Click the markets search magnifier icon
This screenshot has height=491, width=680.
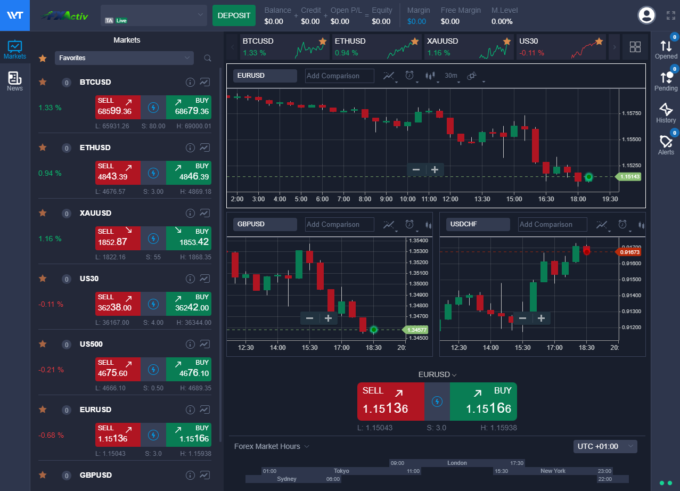tap(208, 58)
